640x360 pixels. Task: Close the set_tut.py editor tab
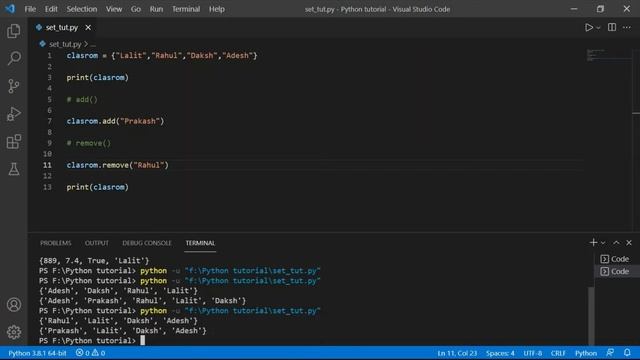click(x=88, y=27)
